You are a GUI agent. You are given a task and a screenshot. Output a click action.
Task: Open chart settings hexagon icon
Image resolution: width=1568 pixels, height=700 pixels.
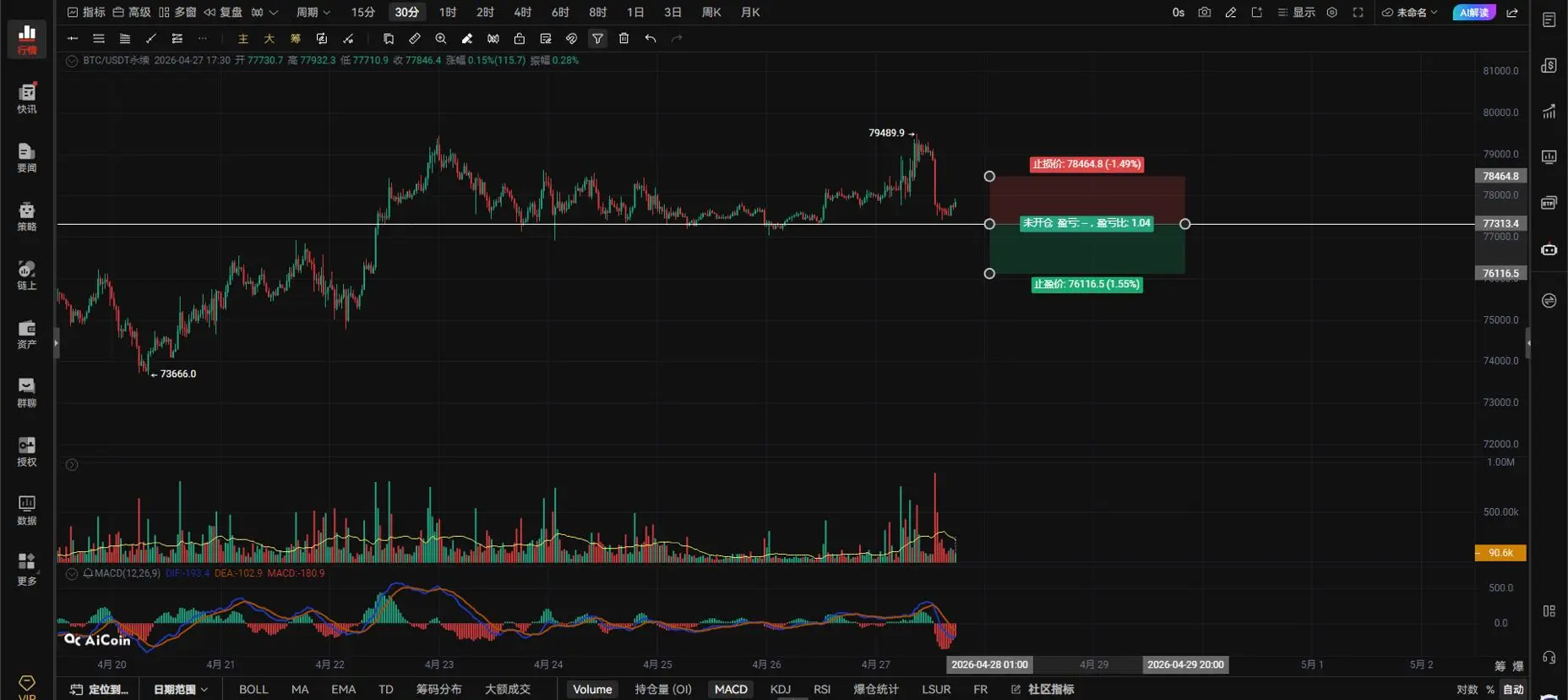pyautogui.click(x=1332, y=12)
